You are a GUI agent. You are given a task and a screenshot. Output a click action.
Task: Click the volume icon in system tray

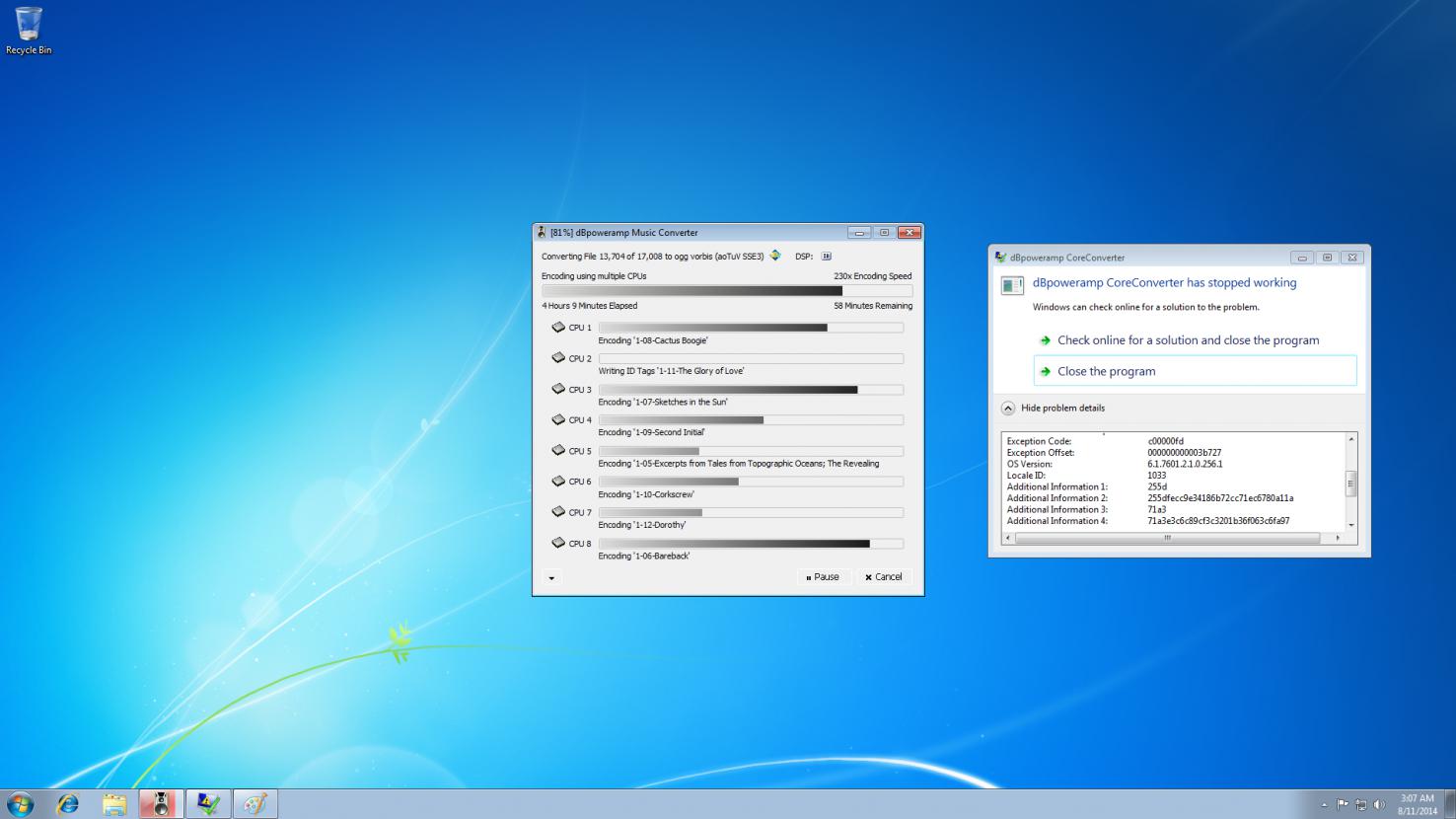point(1379,805)
